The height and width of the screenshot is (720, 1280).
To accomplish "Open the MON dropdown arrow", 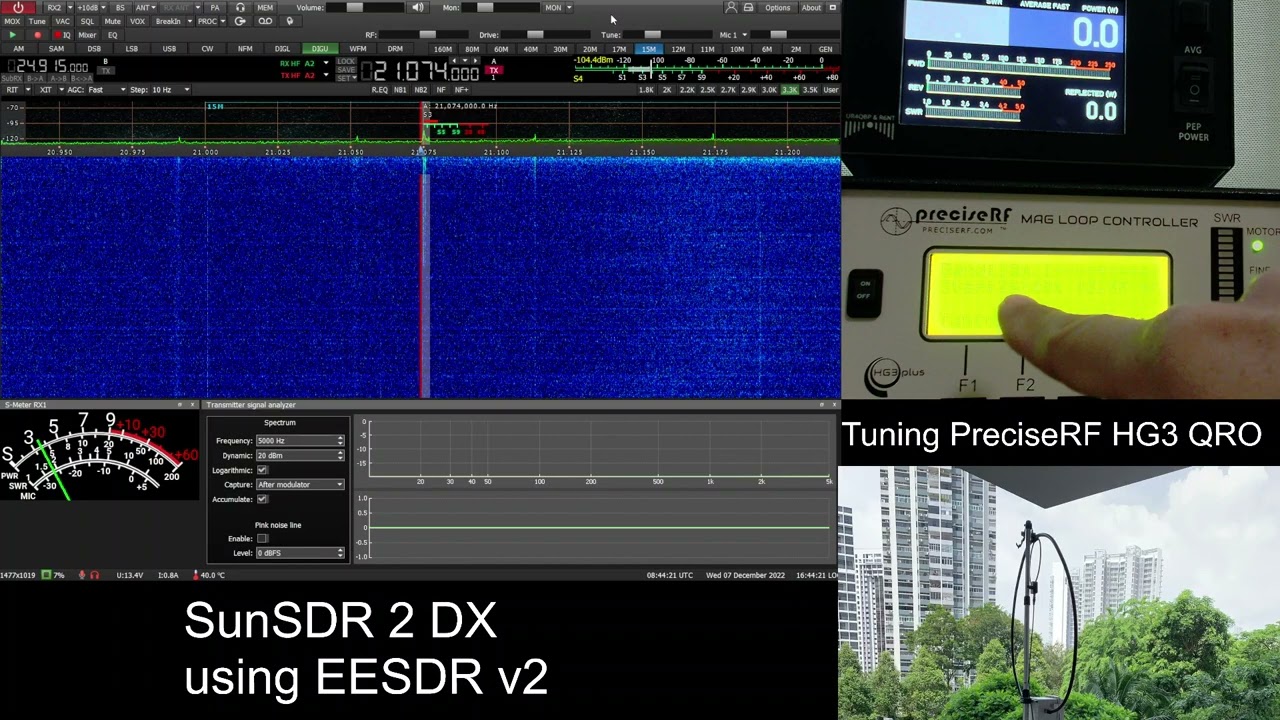I will [569, 8].
